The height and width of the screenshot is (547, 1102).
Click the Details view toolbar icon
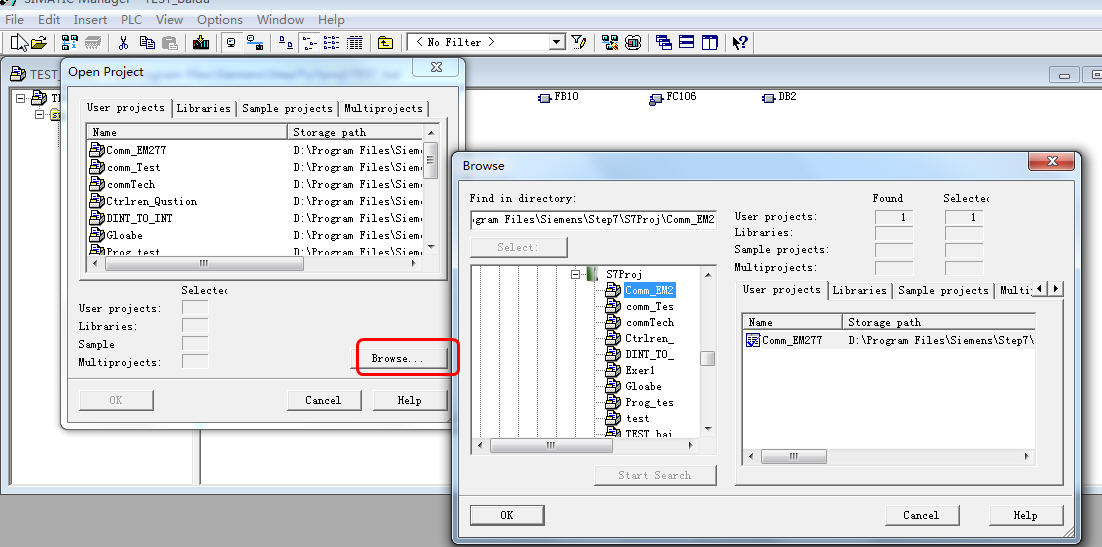354,43
